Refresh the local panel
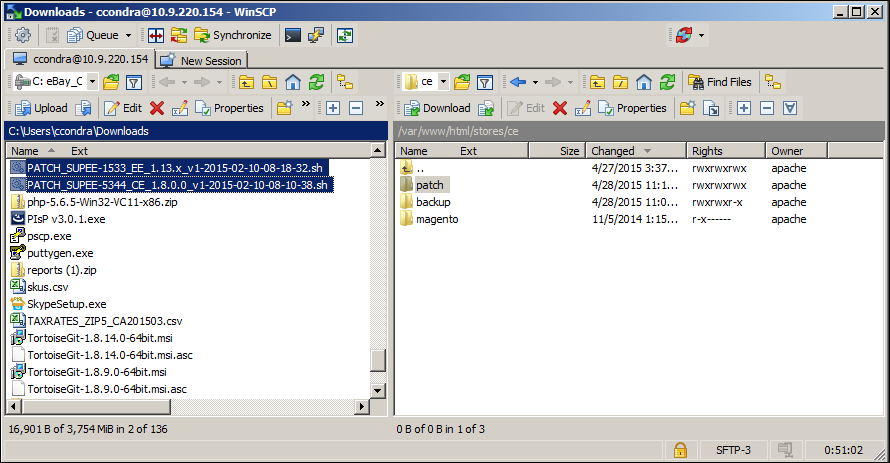The image size is (890, 463). pyautogui.click(x=316, y=82)
